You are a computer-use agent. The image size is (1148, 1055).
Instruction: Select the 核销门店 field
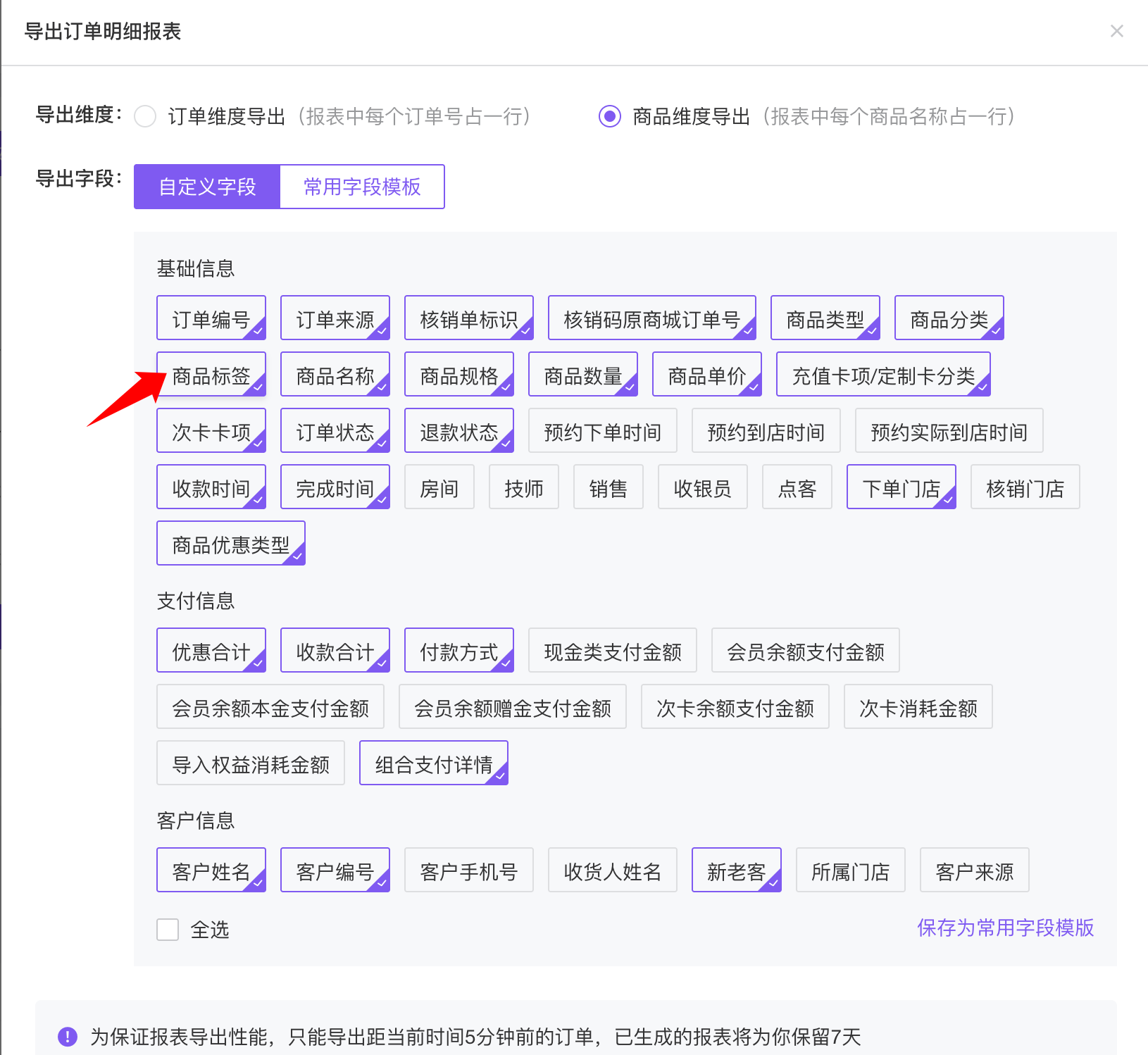[x=1025, y=489]
